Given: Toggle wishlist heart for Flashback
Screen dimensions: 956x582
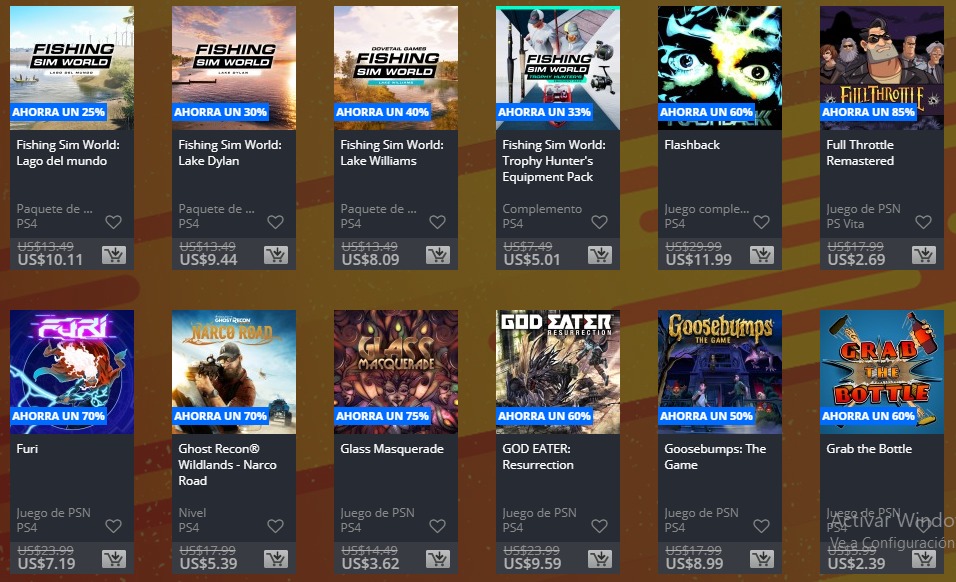Looking at the screenshot, I should click(762, 222).
